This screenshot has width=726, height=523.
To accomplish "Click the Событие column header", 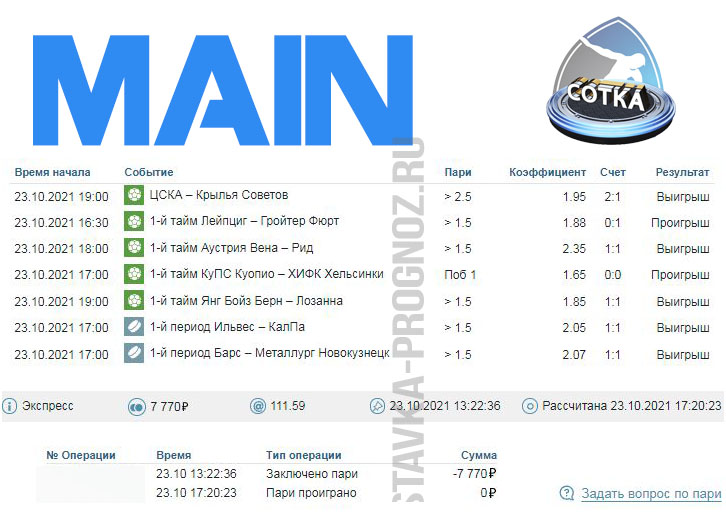I will (149, 172).
